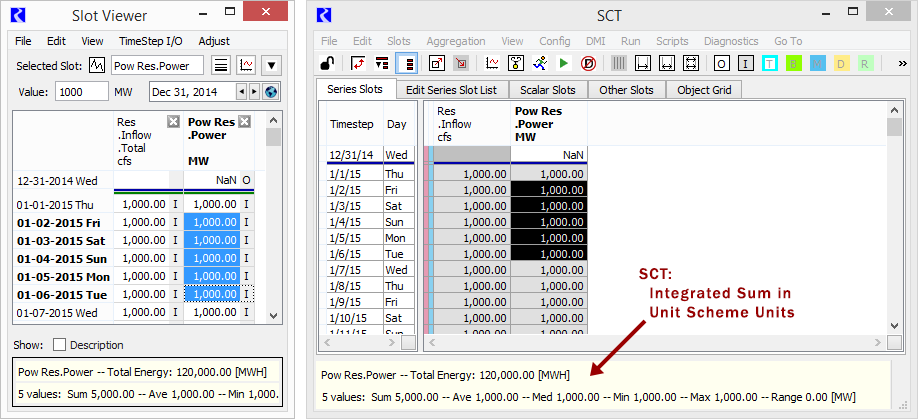The width and height of the screenshot is (918, 419).
Task: Open Scripts menu in SCT window
Action: (672, 41)
